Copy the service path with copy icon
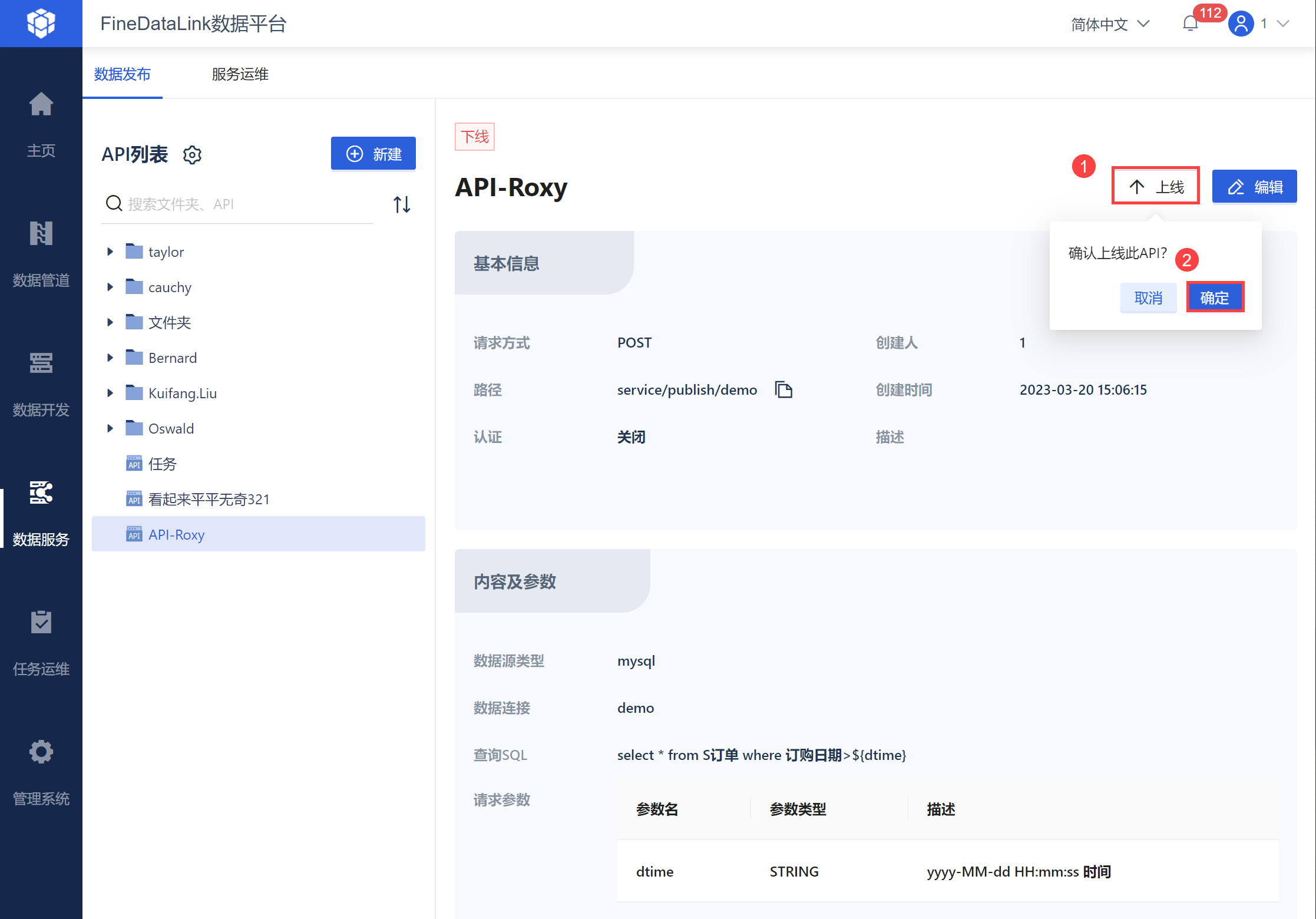 click(x=783, y=390)
